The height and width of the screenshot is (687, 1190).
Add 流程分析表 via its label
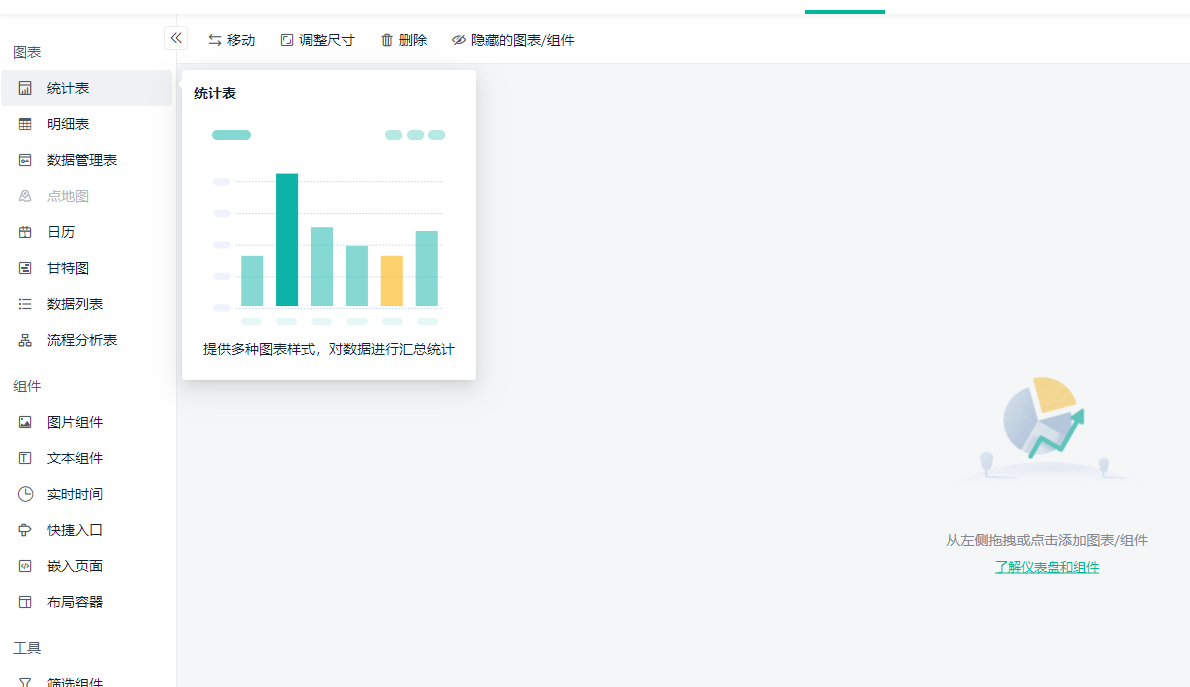(x=82, y=340)
